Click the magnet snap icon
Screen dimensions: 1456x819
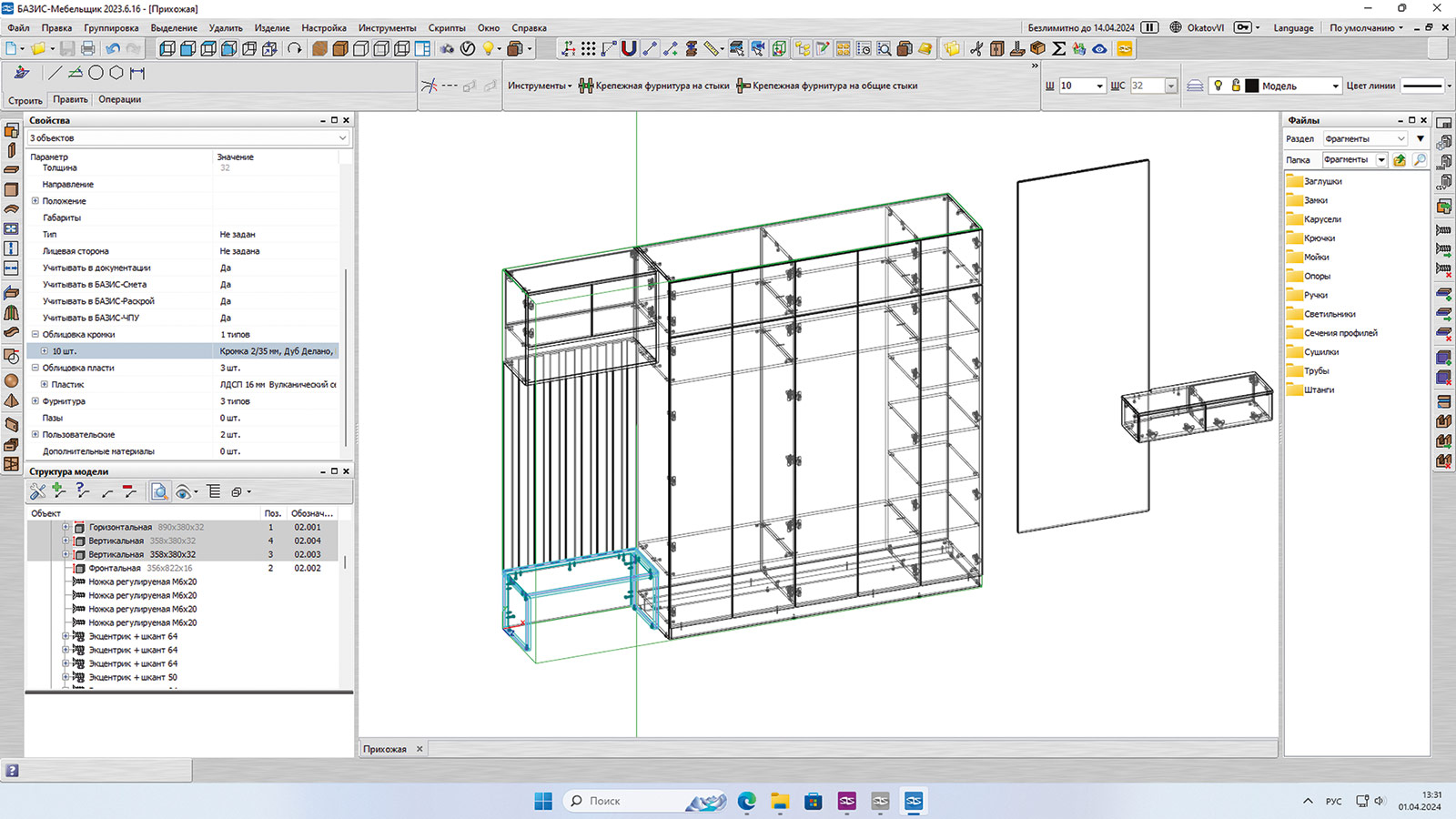click(x=629, y=48)
